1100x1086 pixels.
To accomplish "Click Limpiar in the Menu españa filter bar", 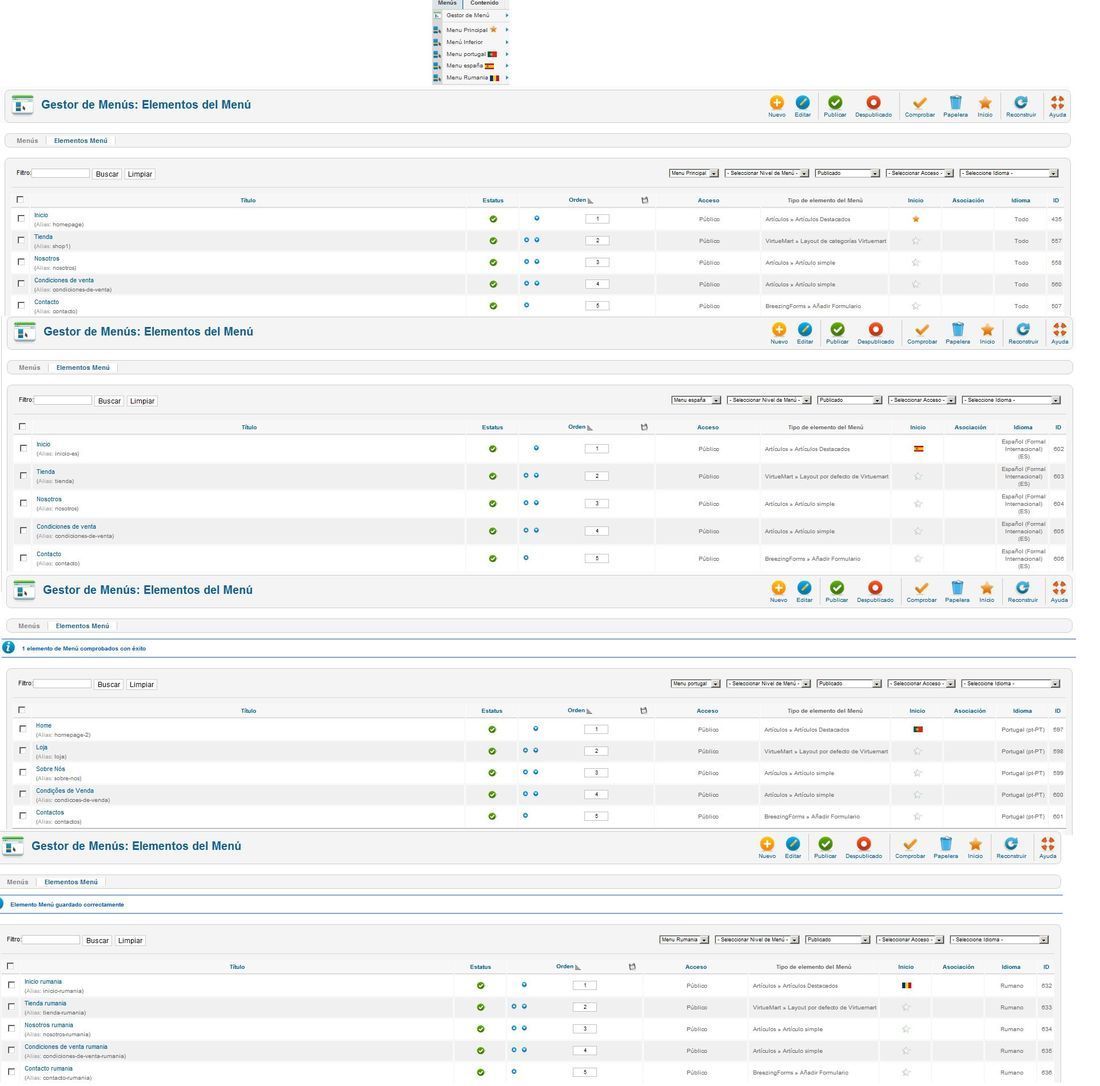I will point(142,401).
